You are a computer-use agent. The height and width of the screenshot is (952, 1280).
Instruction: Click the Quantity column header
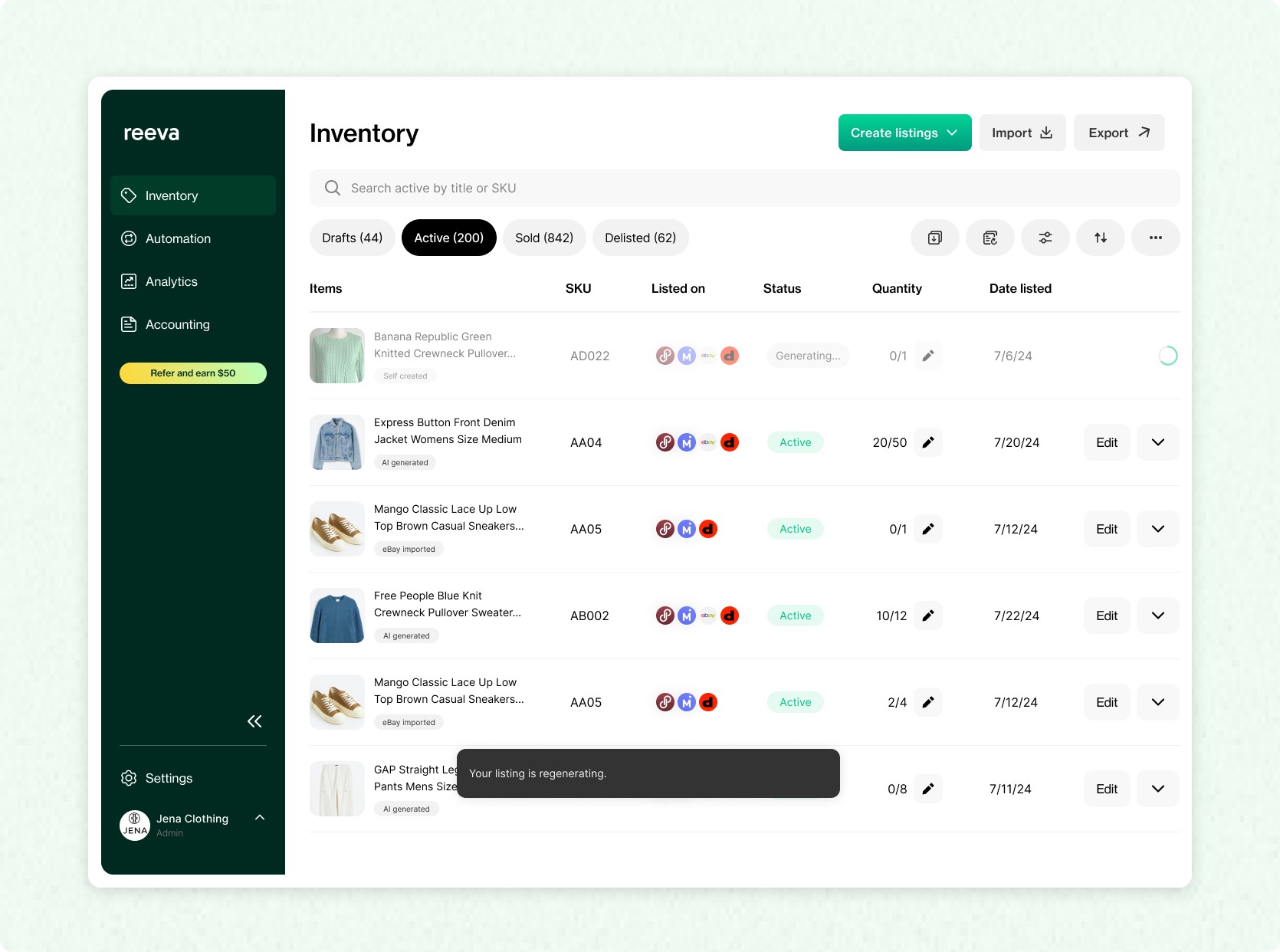[x=897, y=288]
